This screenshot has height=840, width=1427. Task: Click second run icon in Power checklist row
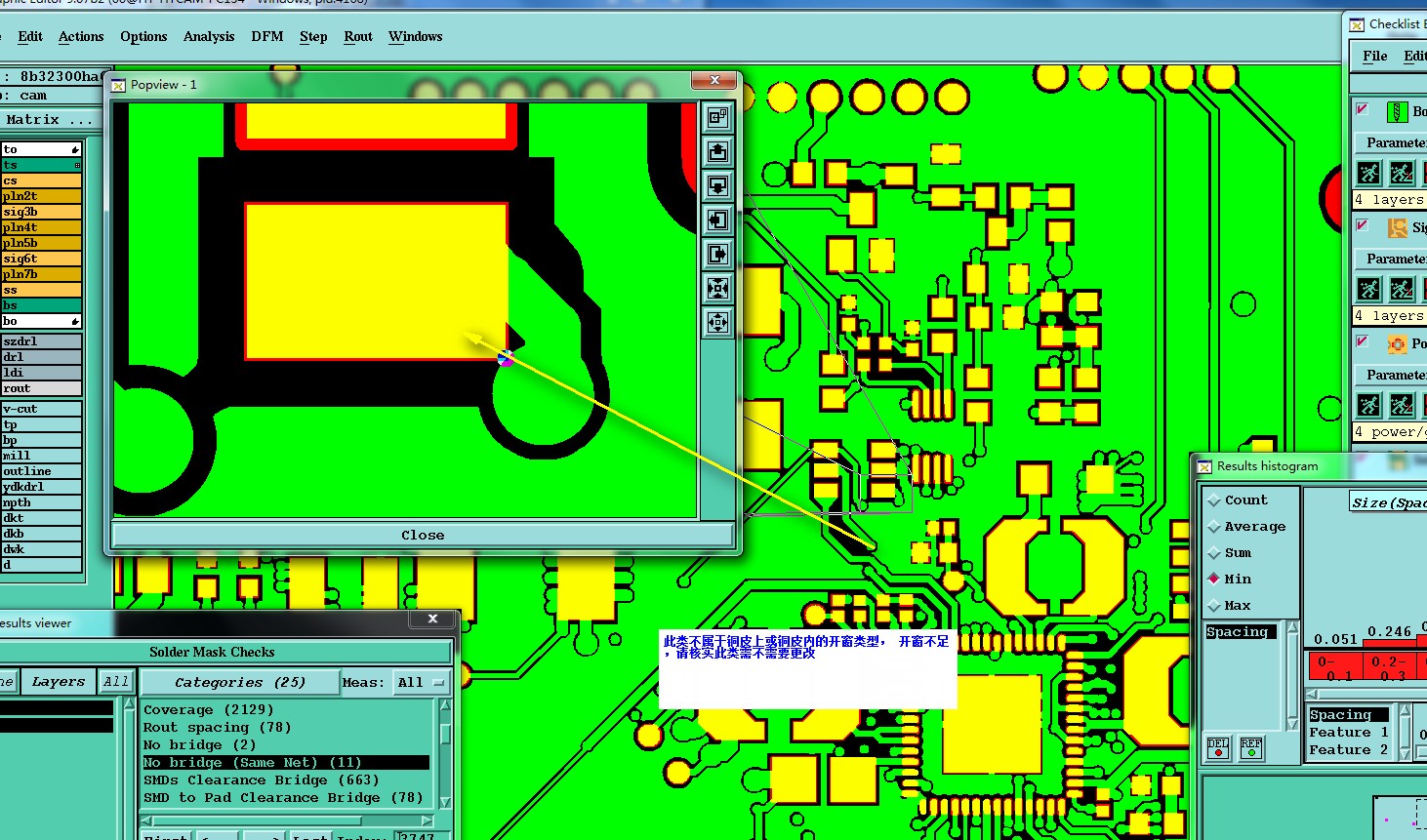[x=1402, y=404]
